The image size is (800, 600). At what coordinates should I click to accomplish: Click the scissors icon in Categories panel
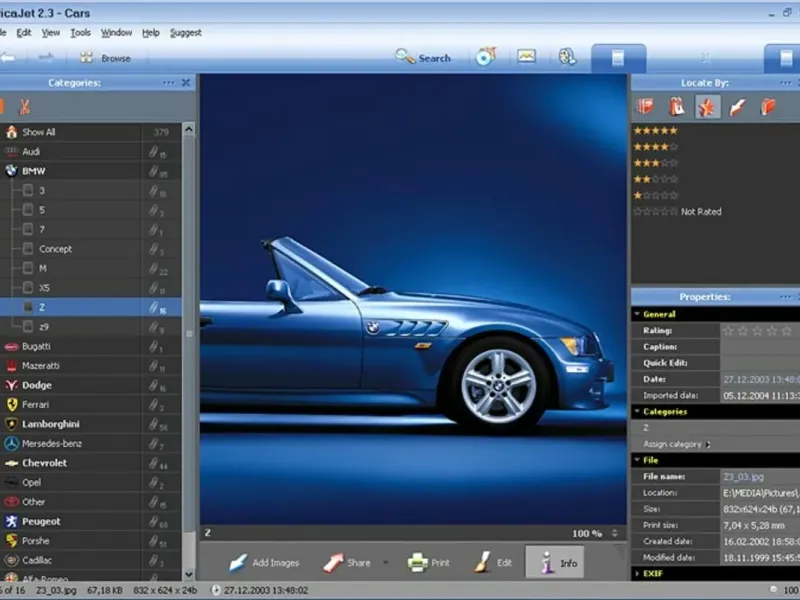tap(24, 106)
